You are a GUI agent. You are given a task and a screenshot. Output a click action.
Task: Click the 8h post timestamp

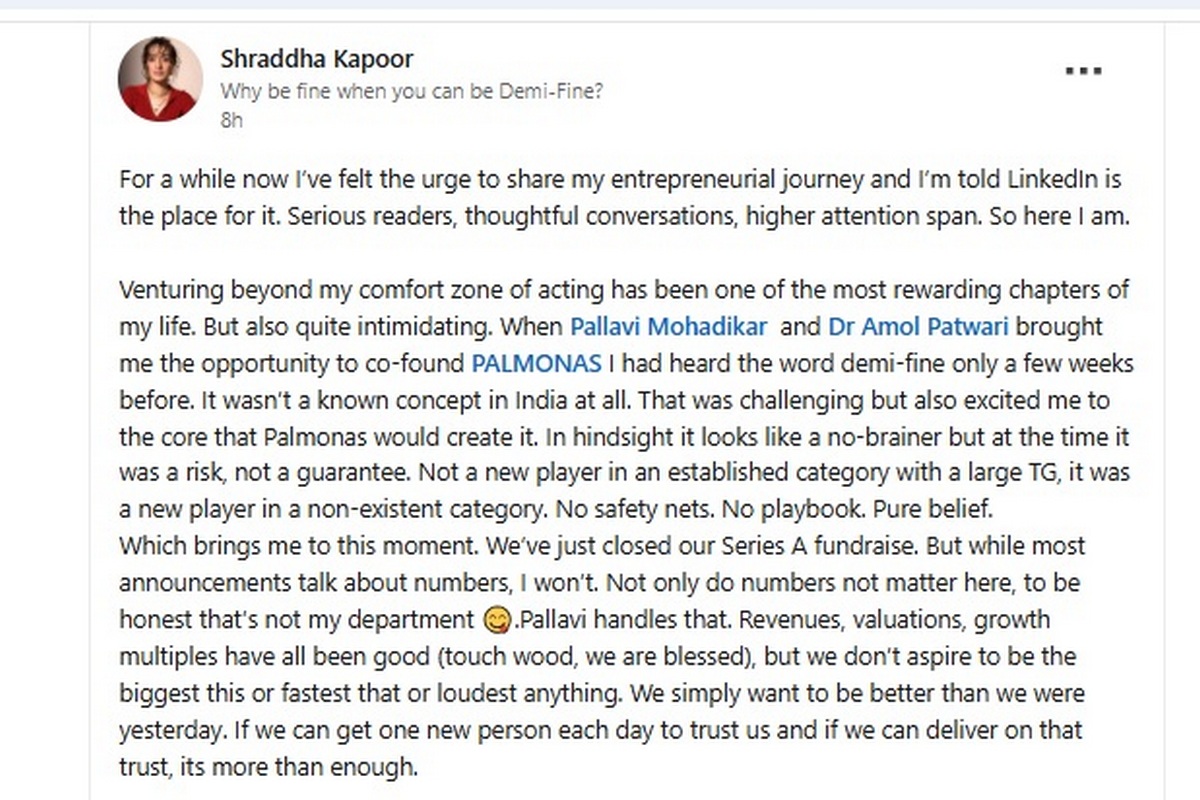(x=231, y=120)
